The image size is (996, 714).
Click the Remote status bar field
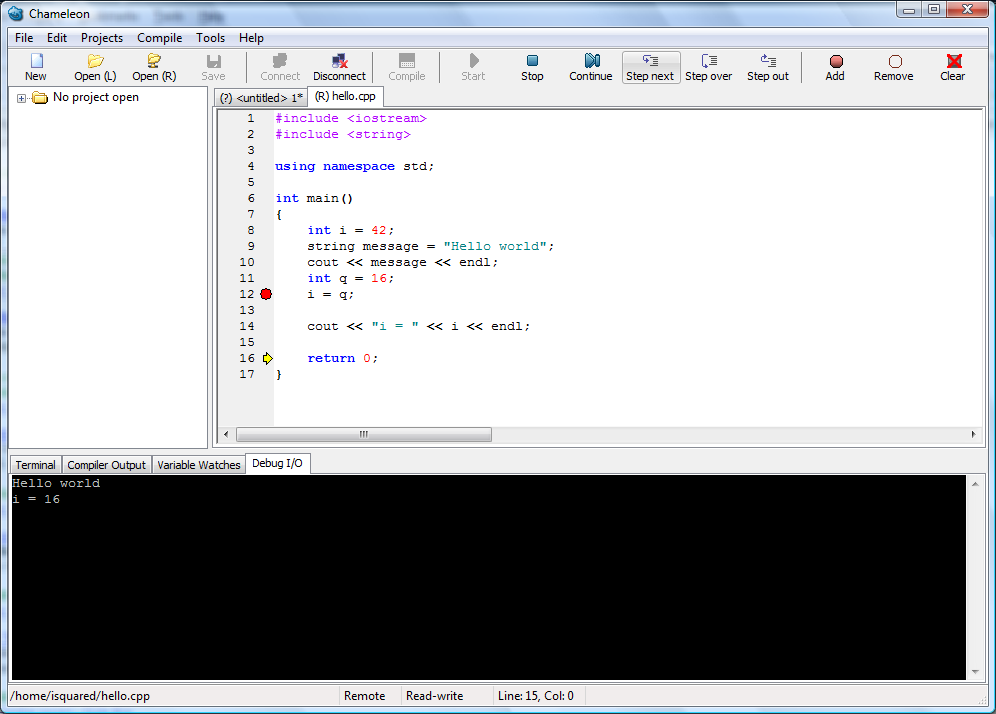click(365, 696)
